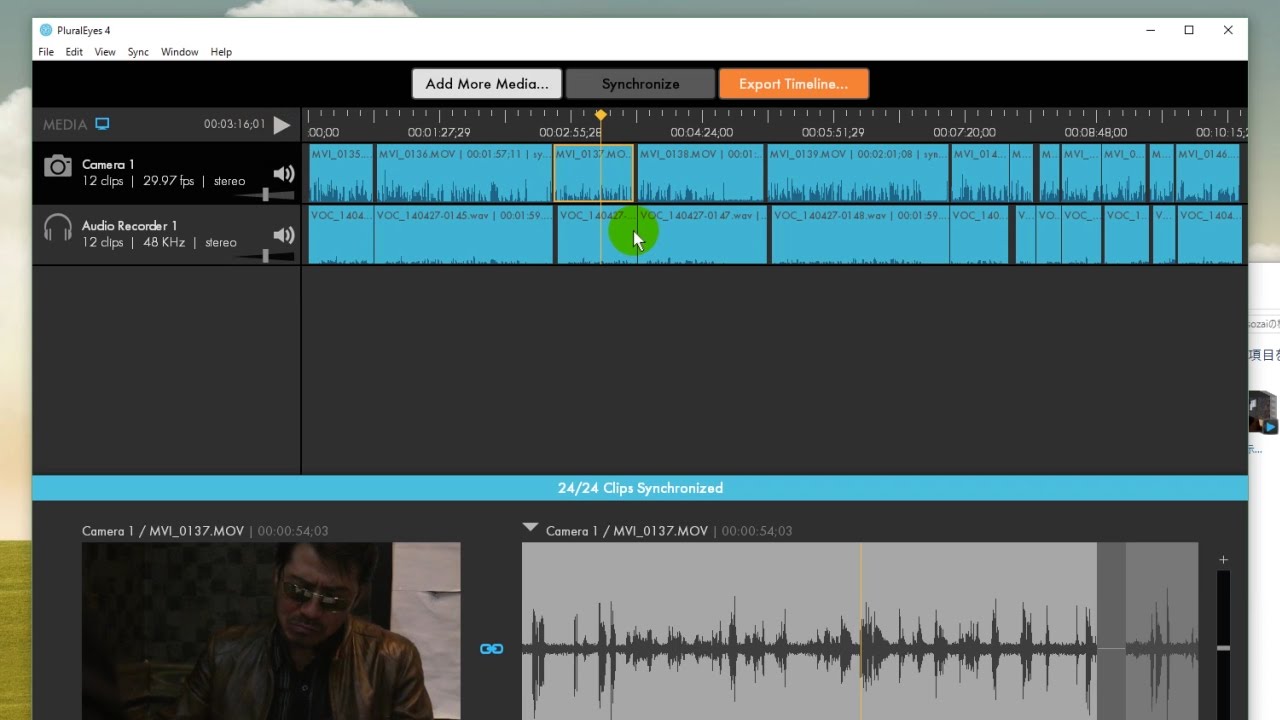This screenshot has height=720, width=1280.
Task: Click the Camera 1 track name label
Action: tap(108, 165)
